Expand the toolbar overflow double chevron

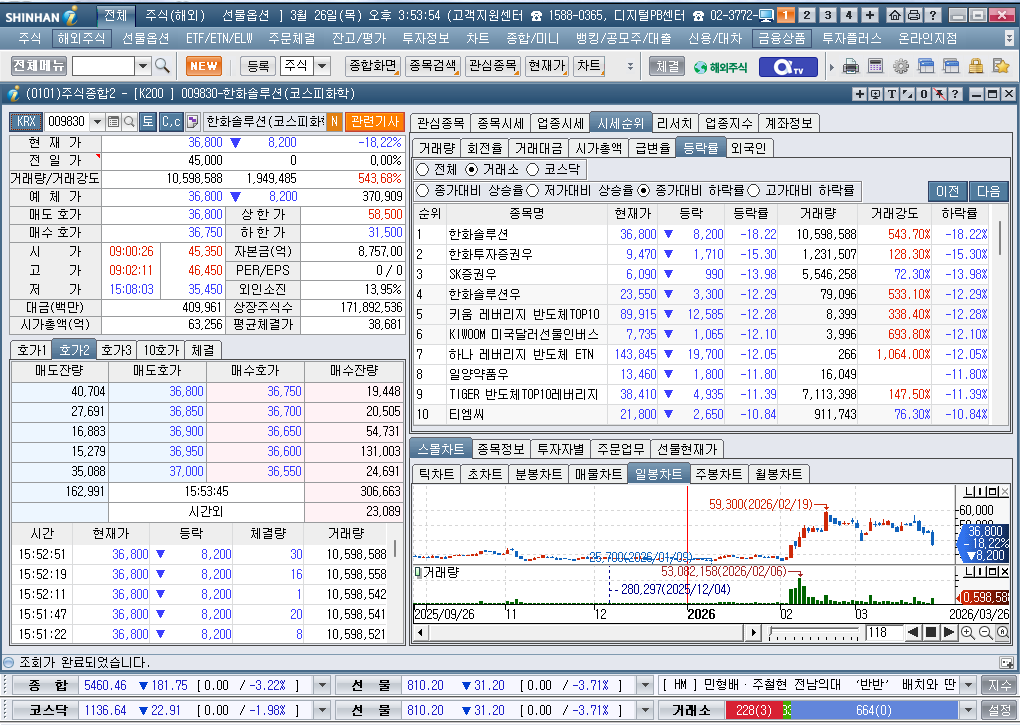[x=630, y=66]
